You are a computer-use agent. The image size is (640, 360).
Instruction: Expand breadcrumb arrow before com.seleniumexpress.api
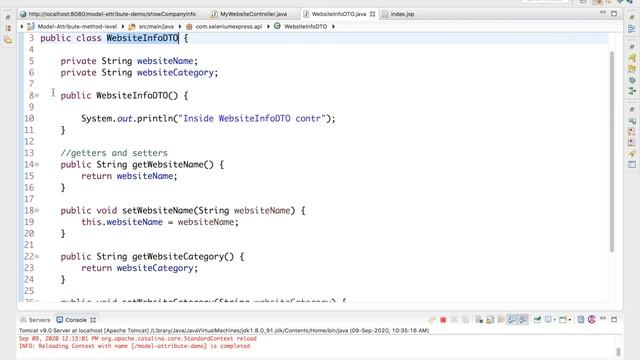[x=180, y=26]
